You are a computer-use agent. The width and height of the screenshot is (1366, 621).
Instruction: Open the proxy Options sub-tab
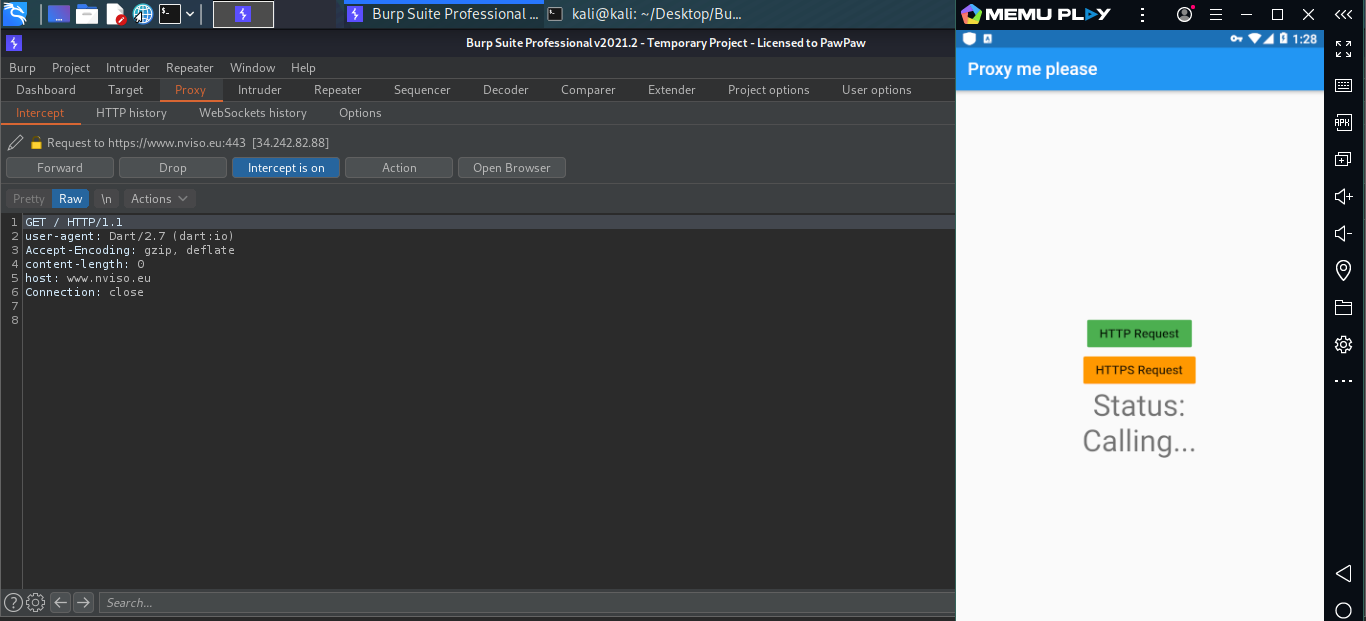360,113
